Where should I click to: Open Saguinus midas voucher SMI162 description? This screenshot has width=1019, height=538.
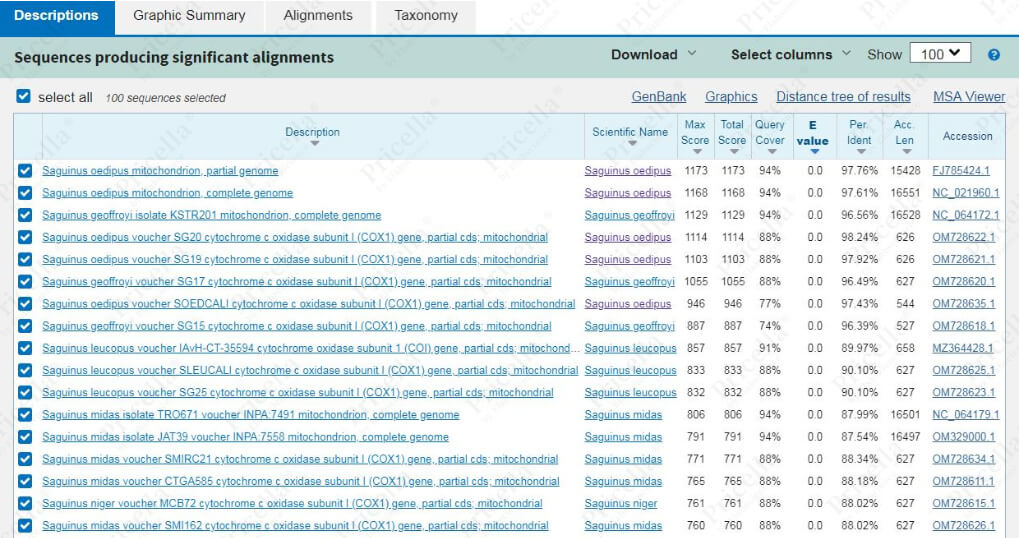tap(295, 525)
